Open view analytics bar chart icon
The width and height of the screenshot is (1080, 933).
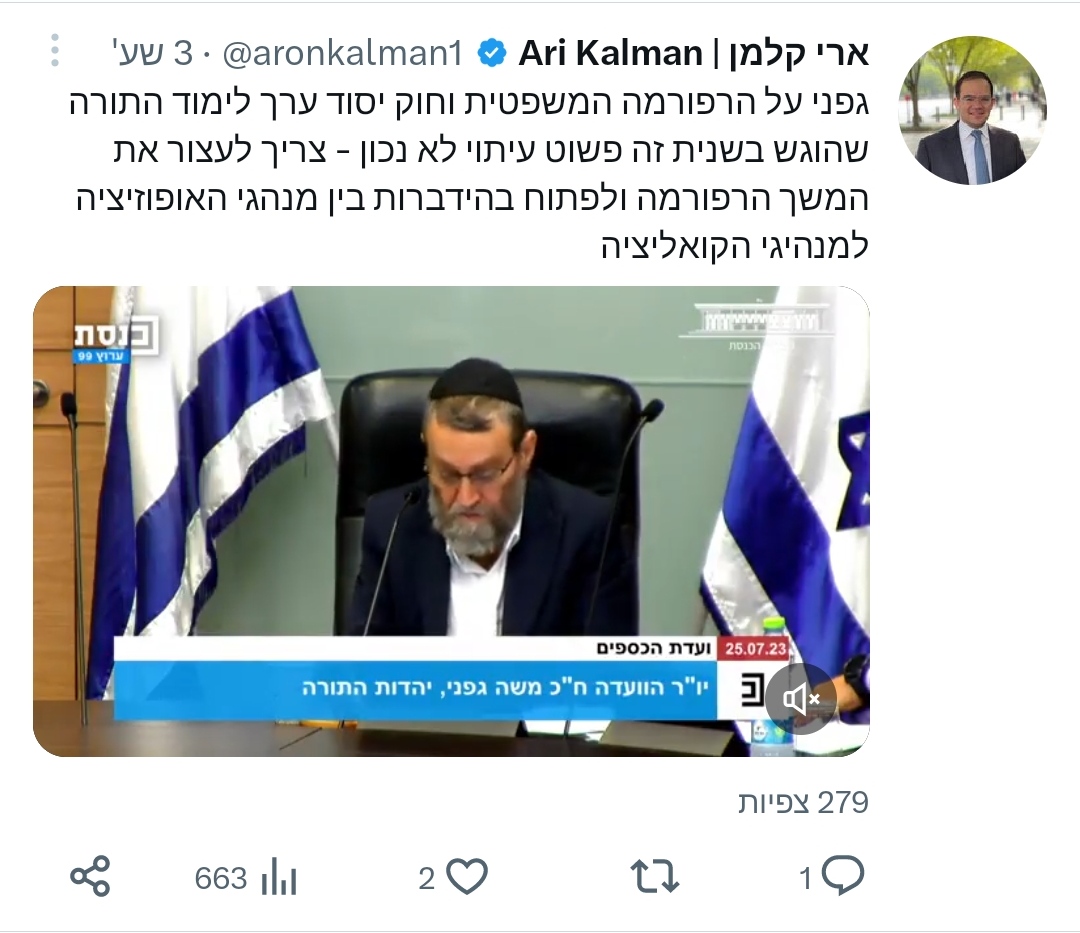pos(279,877)
